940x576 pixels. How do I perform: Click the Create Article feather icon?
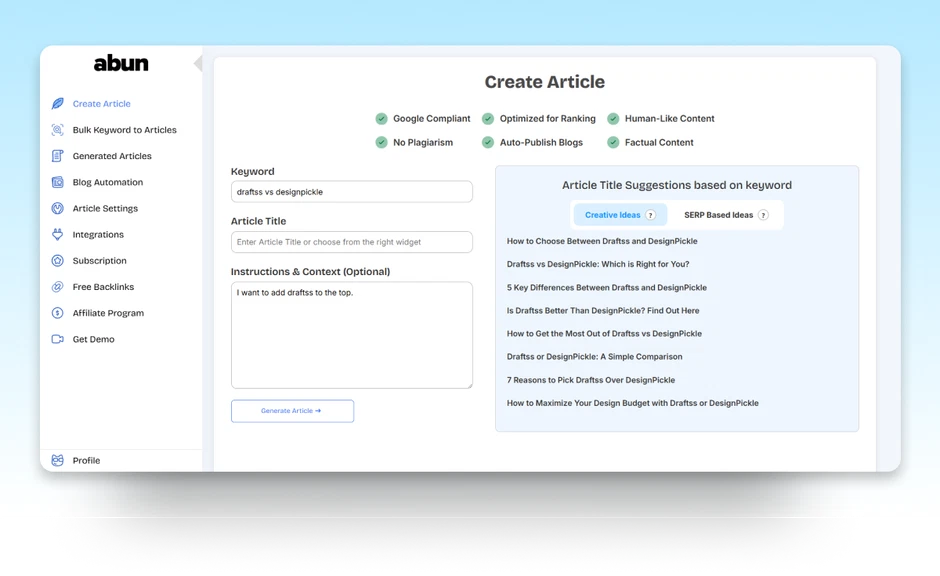pos(58,104)
